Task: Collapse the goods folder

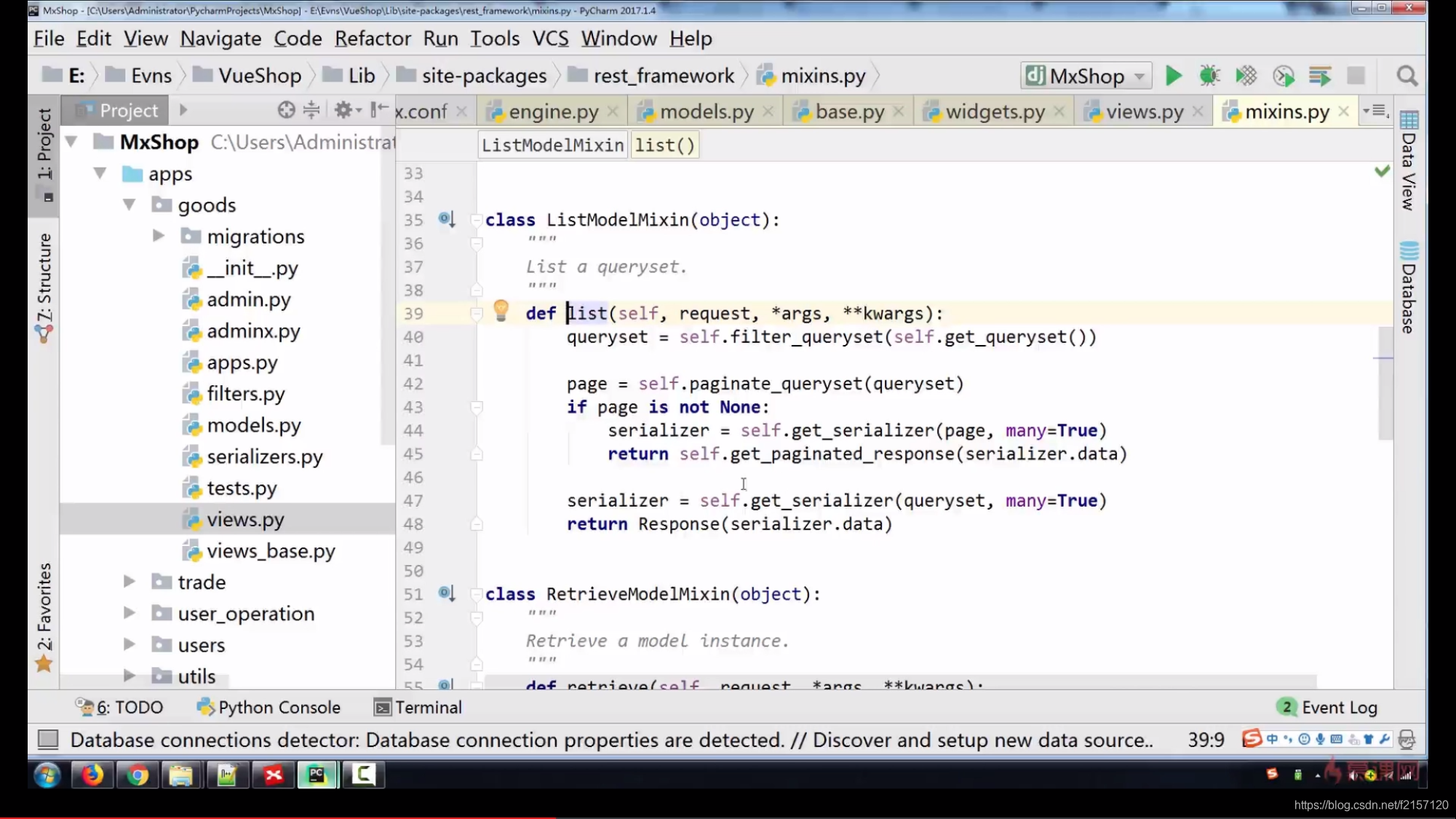Action: coord(130,205)
